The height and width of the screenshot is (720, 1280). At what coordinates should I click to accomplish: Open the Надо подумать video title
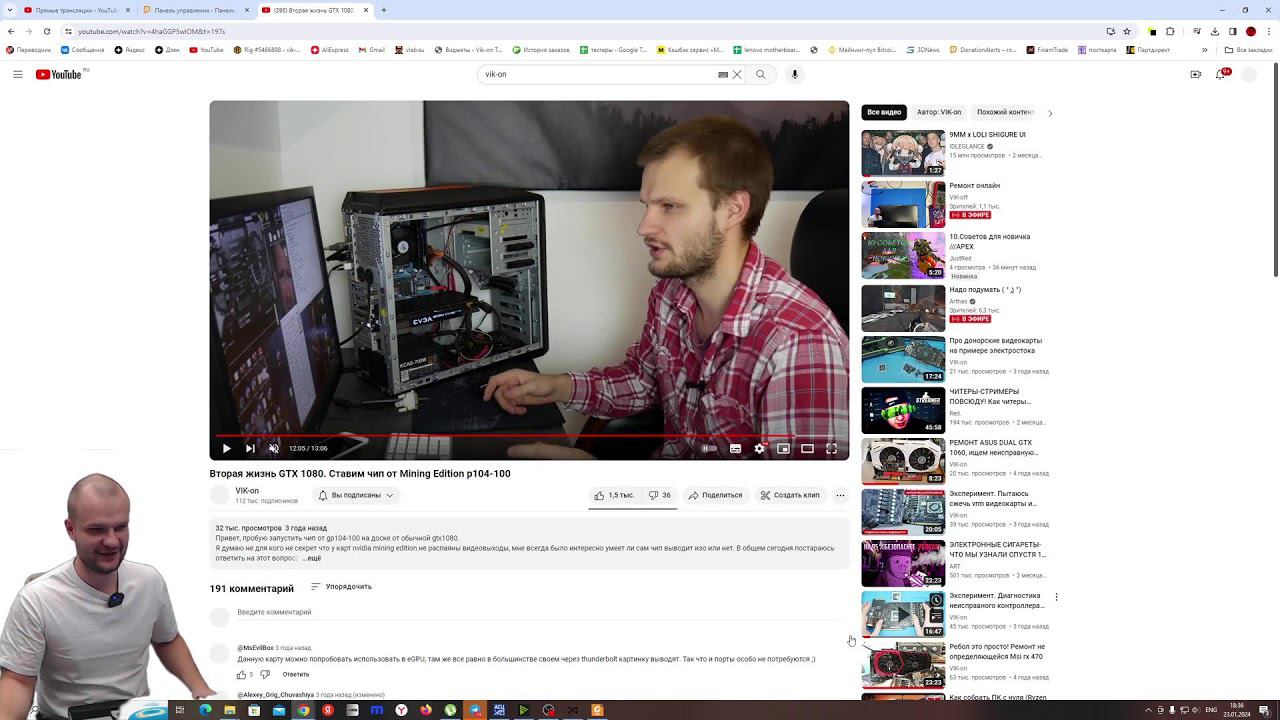tap(985, 290)
